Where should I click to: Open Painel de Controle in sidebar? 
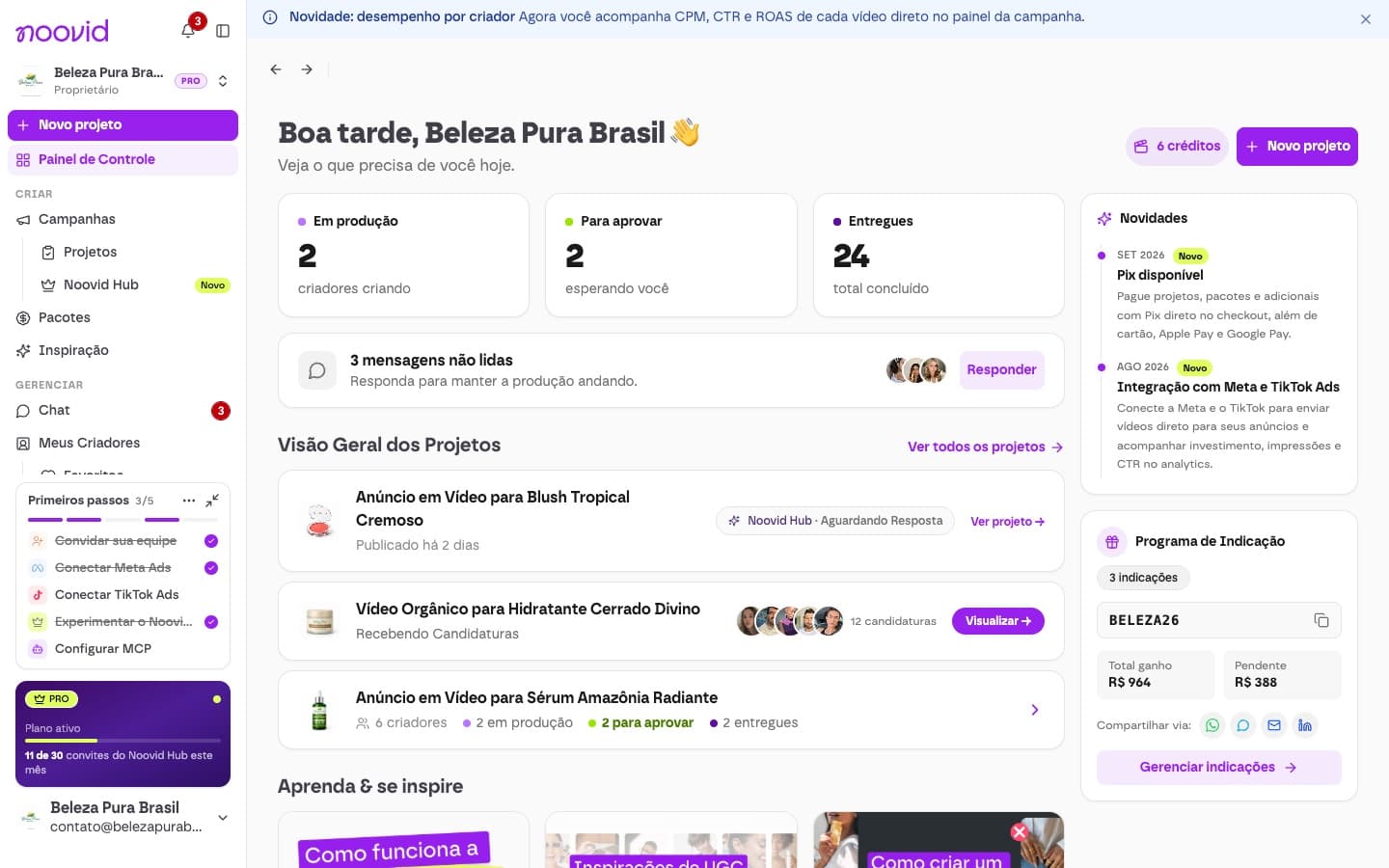pos(123,160)
